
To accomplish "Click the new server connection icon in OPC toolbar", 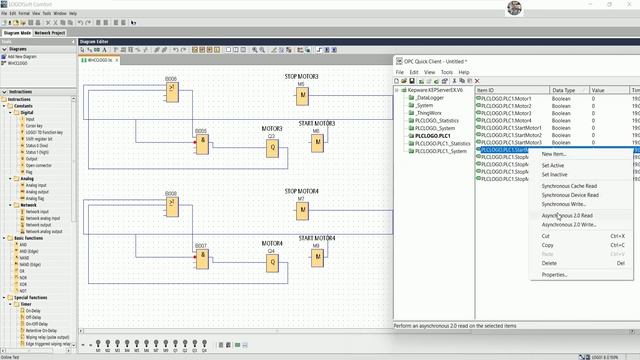I will 421,81.
